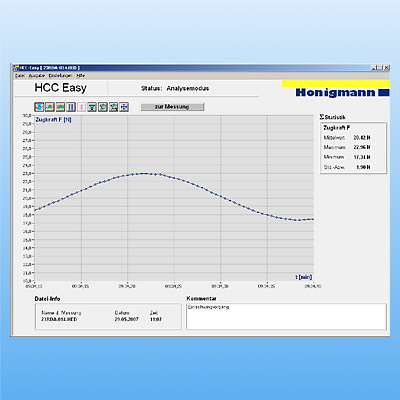Click the peak of the Zugkraft curve
This screenshot has width=400, height=400.
coord(144,173)
